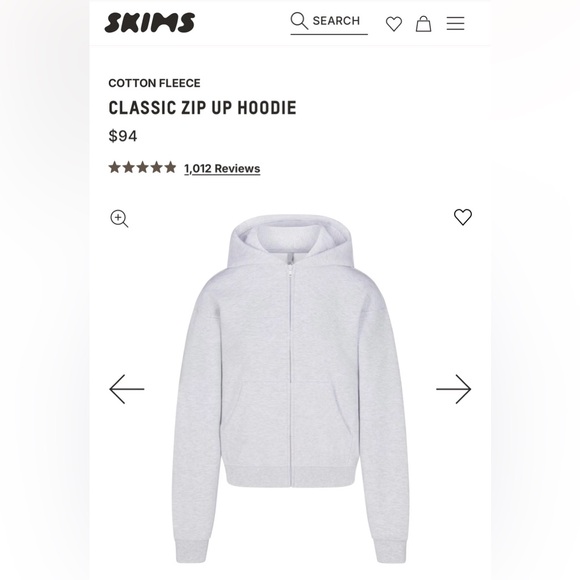Favorite the hoodie with the heart icon
The height and width of the screenshot is (580, 580).
coord(463,217)
